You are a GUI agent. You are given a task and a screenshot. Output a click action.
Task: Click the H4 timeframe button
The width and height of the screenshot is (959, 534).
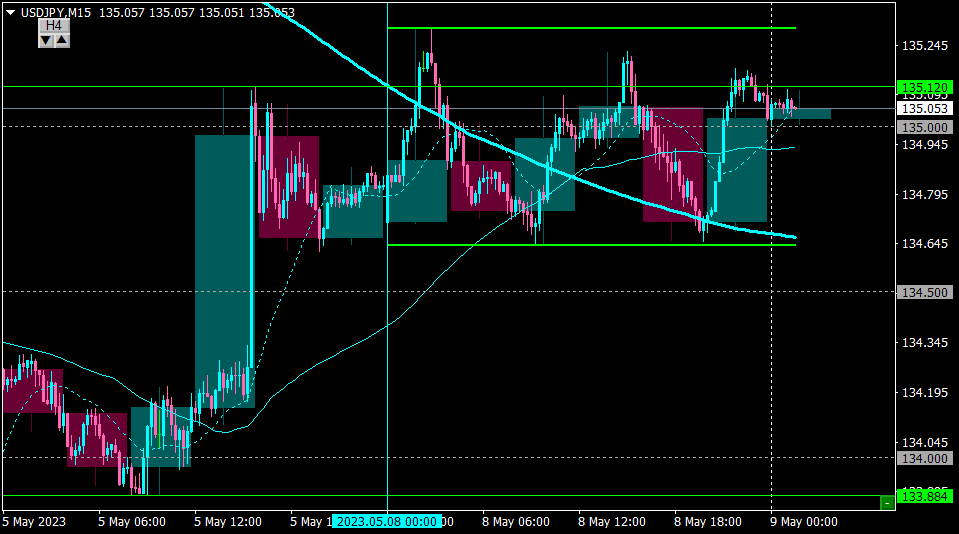pyautogui.click(x=54, y=25)
